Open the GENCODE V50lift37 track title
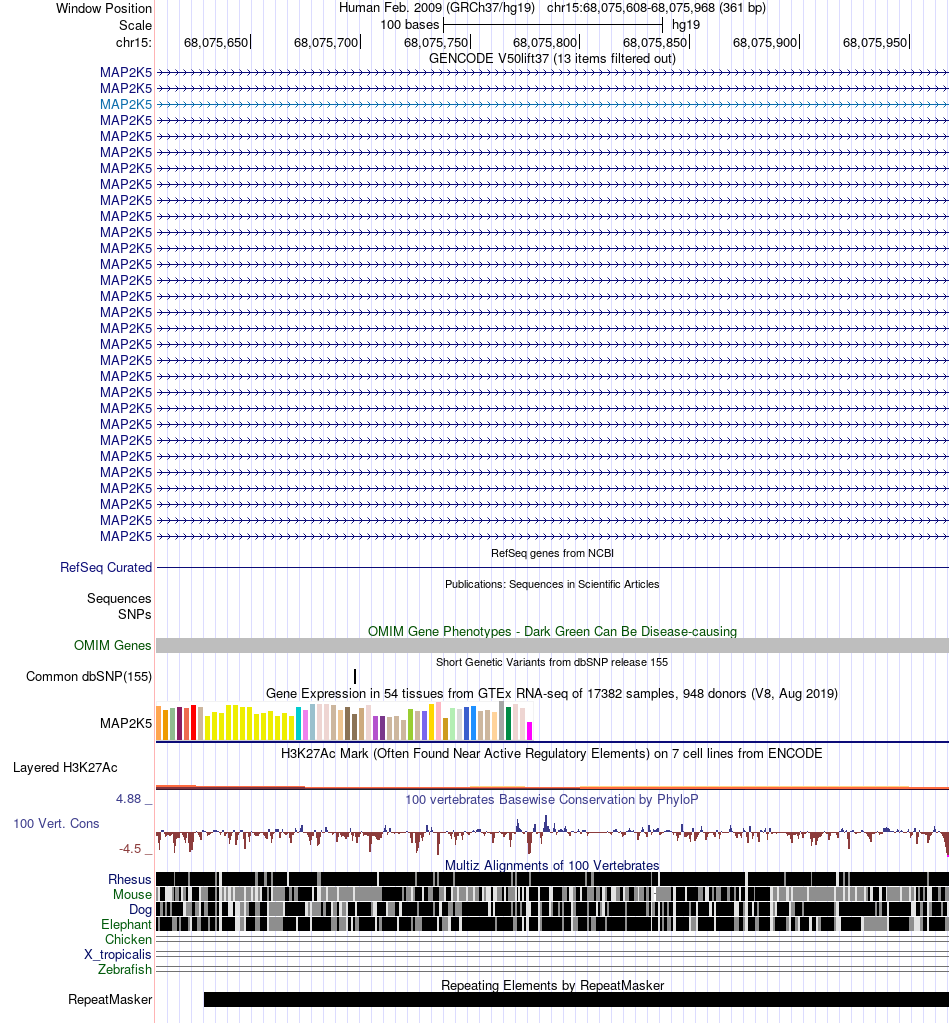This screenshot has height=1023, width=950. (552, 58)
